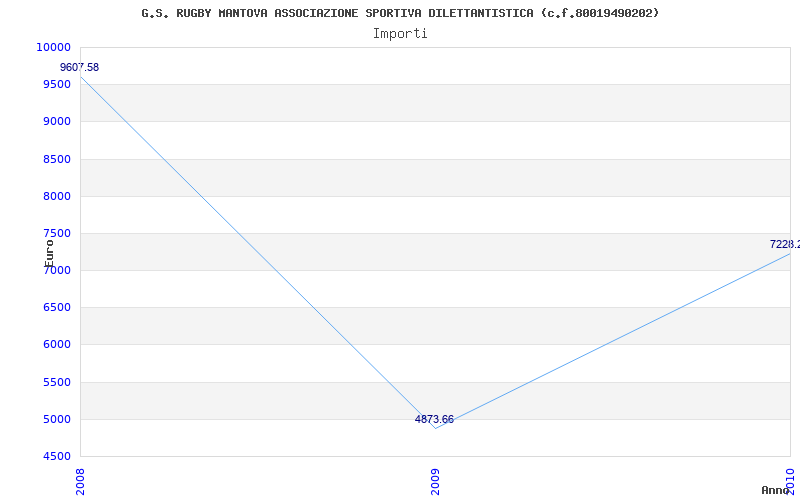Viewport: 800px width, 500px height.
Task: Click the 5500 y-axis tick label
Action: pos(56,382)
